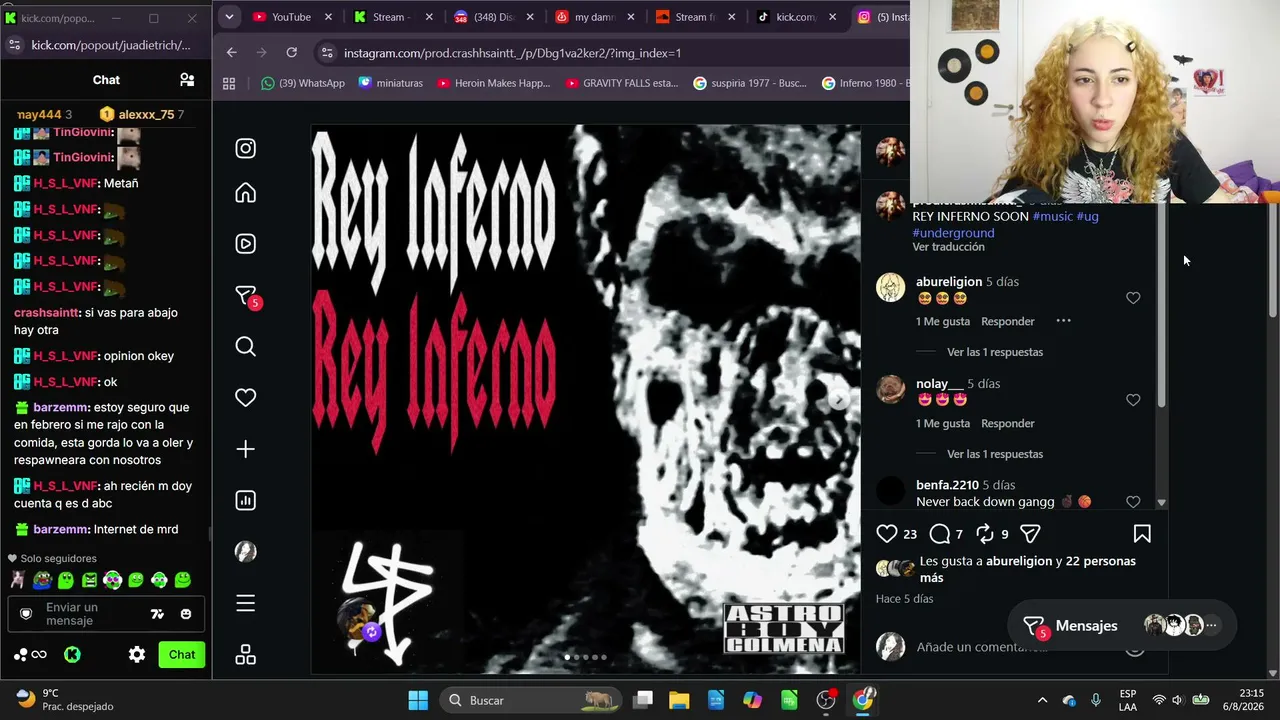
Task: Like nolay___'s comment
Action: pyautogui.click(x=1133, y=400)
